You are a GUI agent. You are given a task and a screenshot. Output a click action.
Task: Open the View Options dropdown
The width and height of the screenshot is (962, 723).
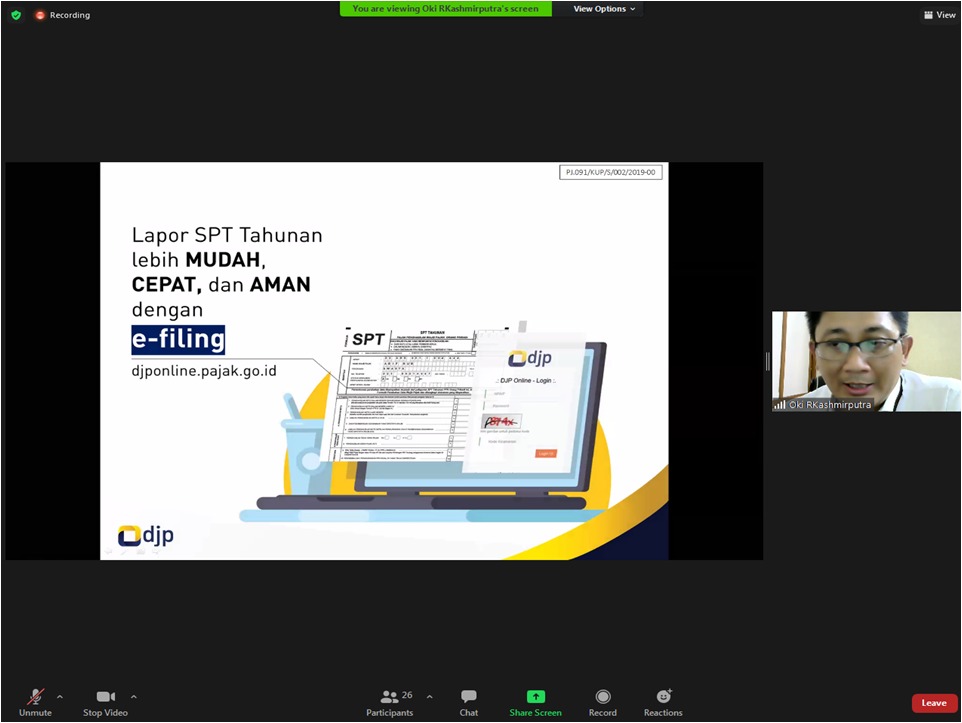pos(605,9)
